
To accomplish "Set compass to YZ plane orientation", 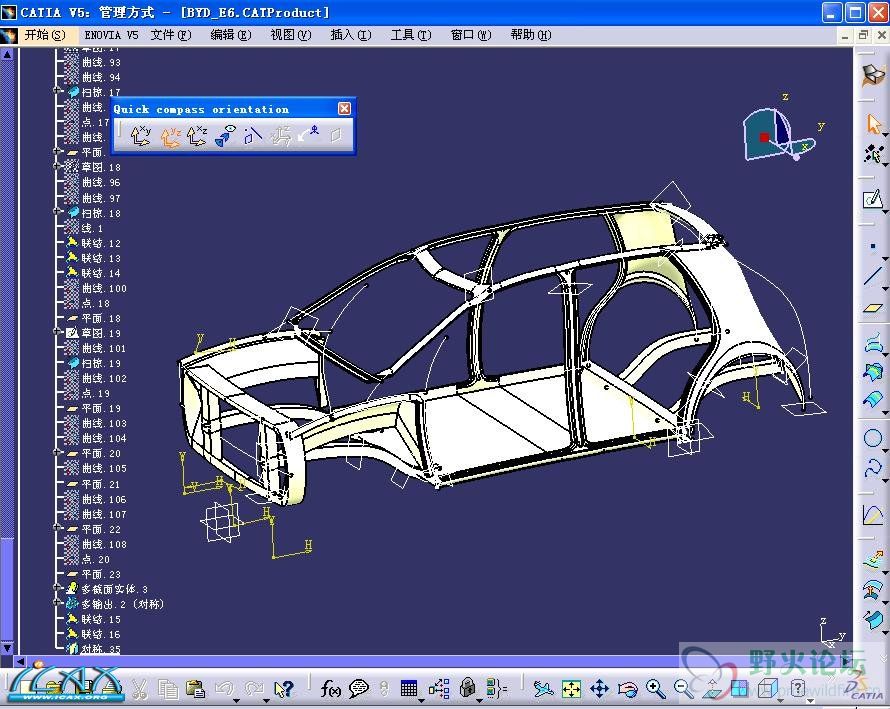I will tap(169, 136).
